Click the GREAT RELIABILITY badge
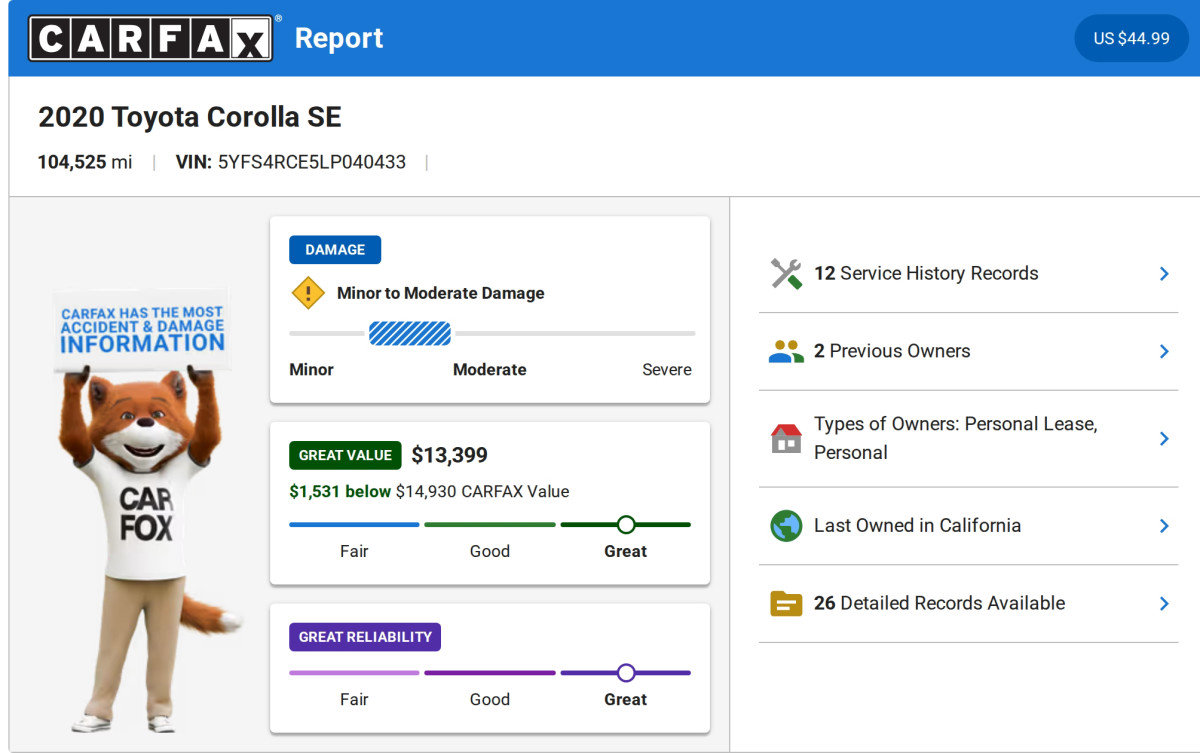Screen dimensions: 1200x753 click(365, 637)
